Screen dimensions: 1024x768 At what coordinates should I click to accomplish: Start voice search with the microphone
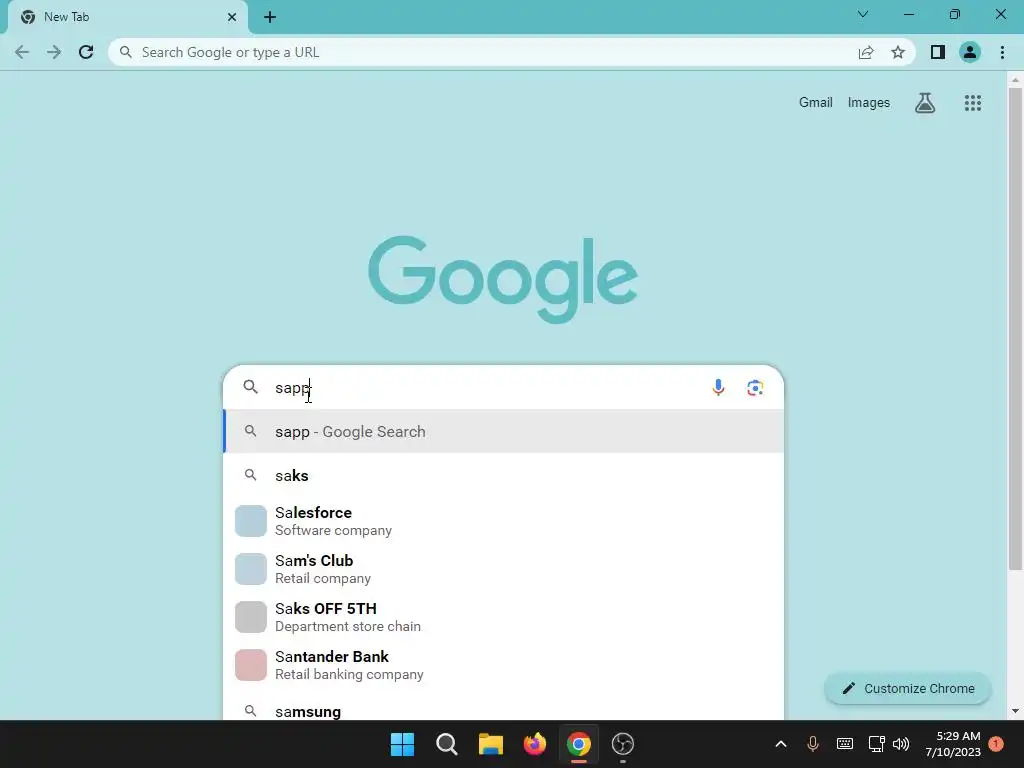point(718,387)
